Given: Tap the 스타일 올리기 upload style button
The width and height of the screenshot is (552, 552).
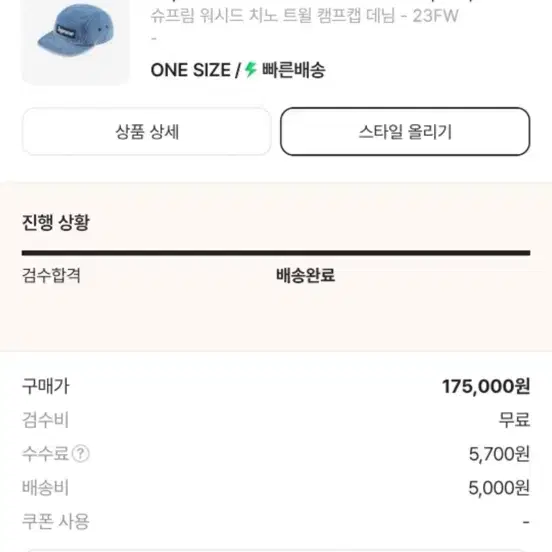Looking at the screenshot, I should (405, 132).
